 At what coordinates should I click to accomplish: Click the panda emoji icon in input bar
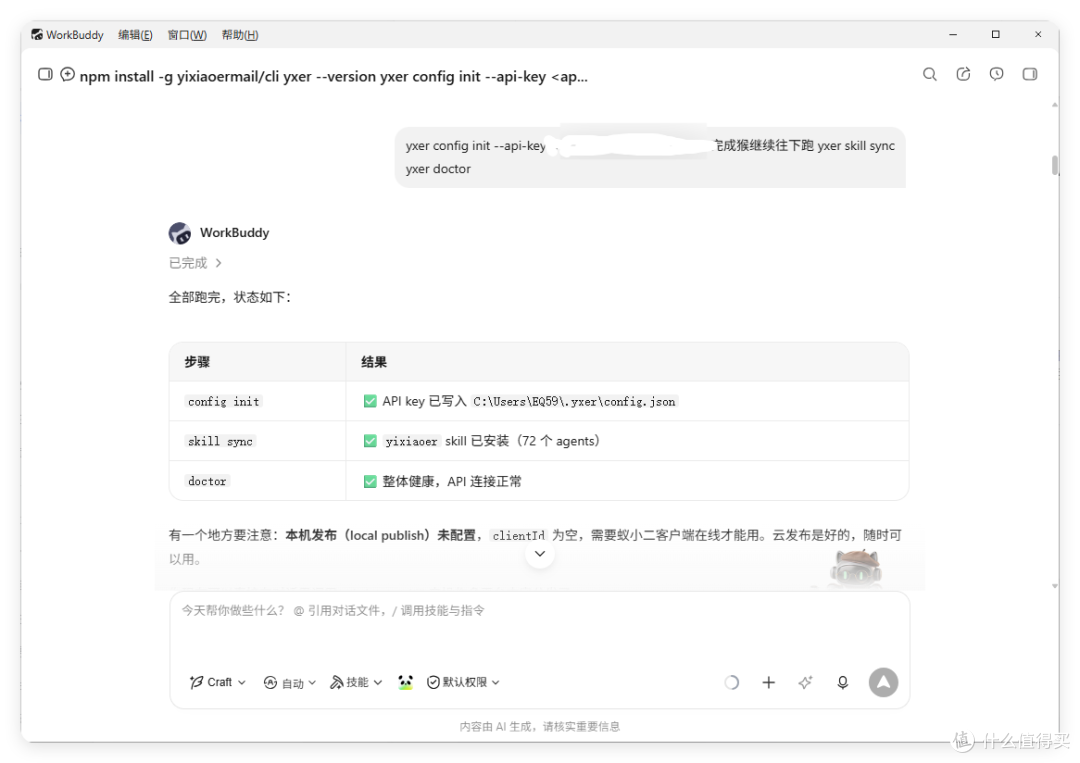(406, 682)
